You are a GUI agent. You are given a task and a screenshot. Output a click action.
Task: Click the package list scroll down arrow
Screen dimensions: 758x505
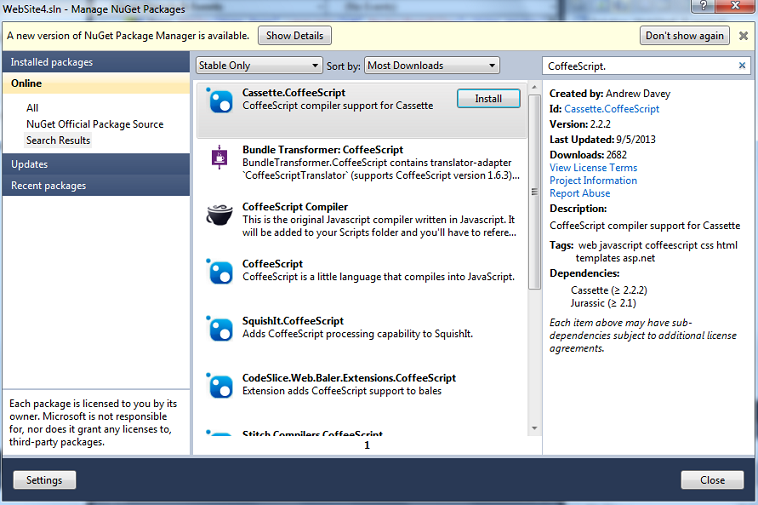[x=534, y=428]
